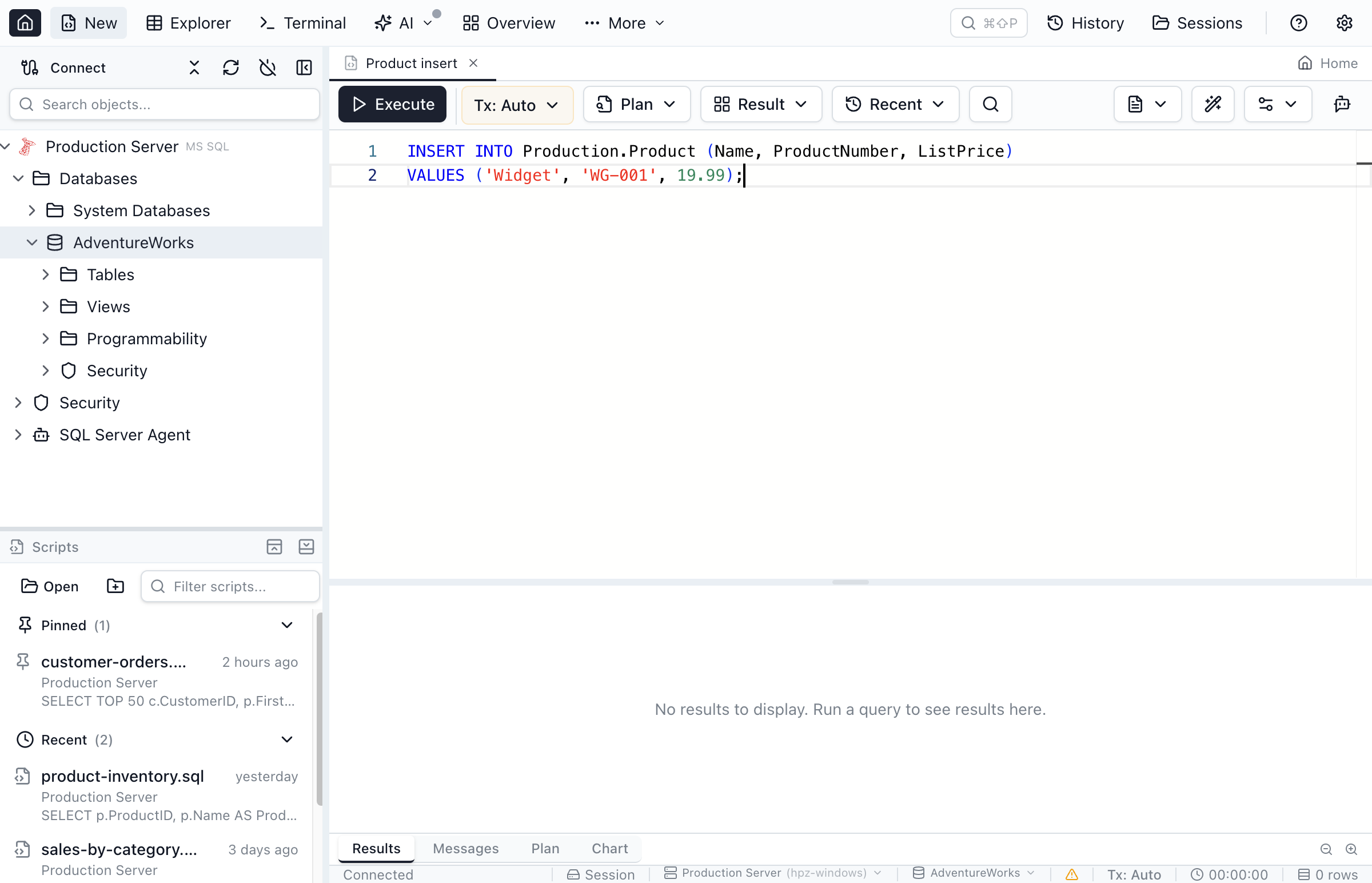Image resolution: width=1372 pixels, height=883 pixels.
Task: Switch to the Messages tab
Action: coord(465,849)
